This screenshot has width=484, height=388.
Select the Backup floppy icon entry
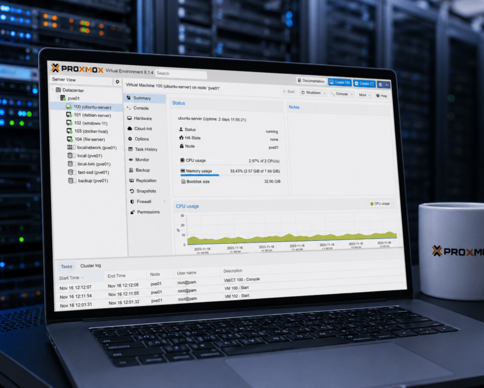[x=131, y=170]
